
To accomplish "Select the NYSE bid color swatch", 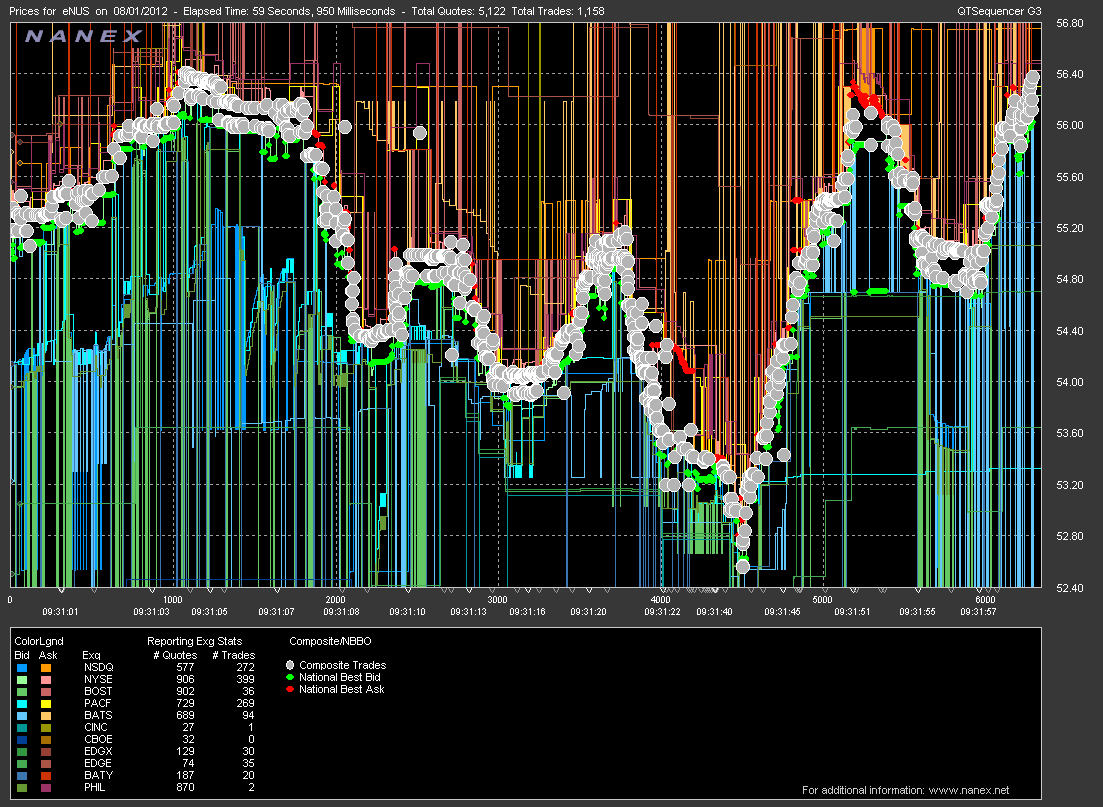I will [x=23, y=680].
